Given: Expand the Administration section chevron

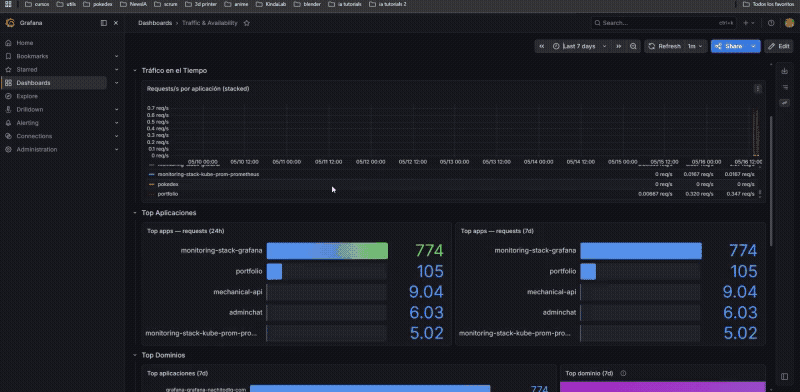Looking at the screenshot, I should tap(116, 150).
